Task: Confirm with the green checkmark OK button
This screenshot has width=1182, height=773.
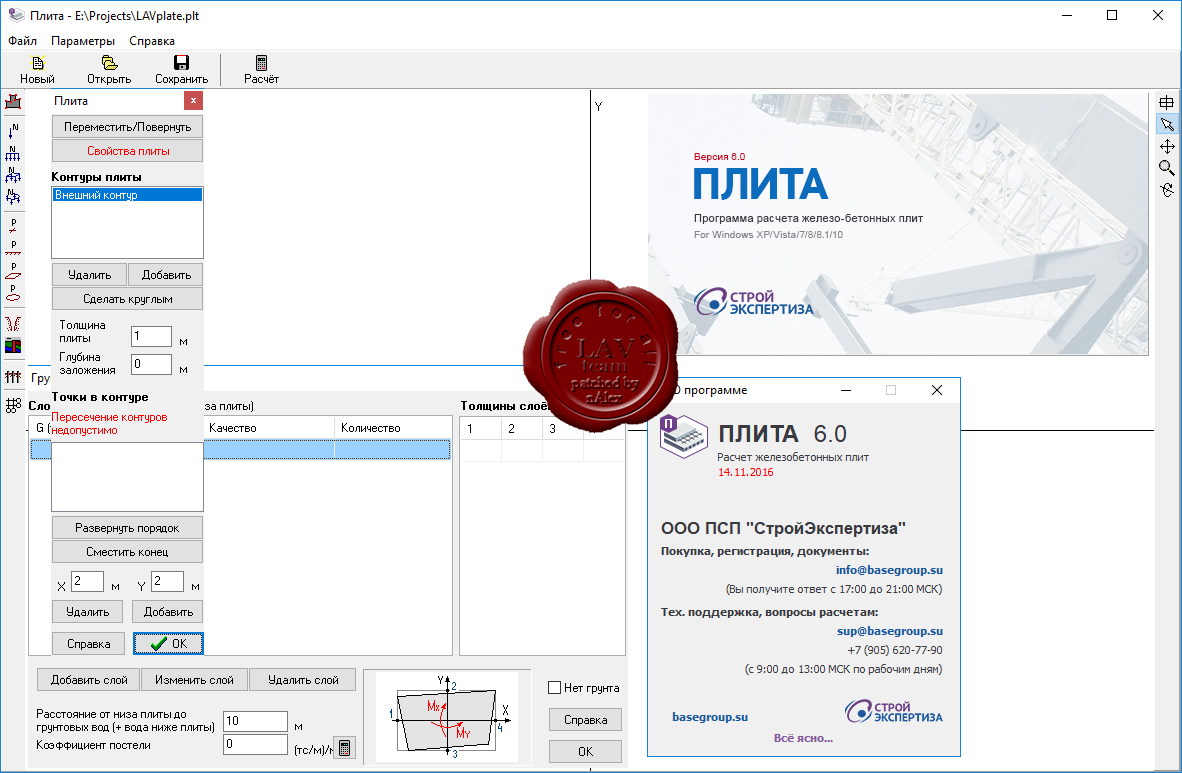Action: pyautogui.click(x=168, y=644)
